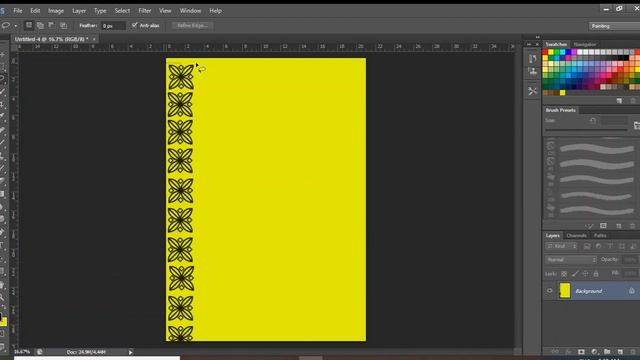Add a layer mask
Screen dimensions: 640x360
coord(581,351)
